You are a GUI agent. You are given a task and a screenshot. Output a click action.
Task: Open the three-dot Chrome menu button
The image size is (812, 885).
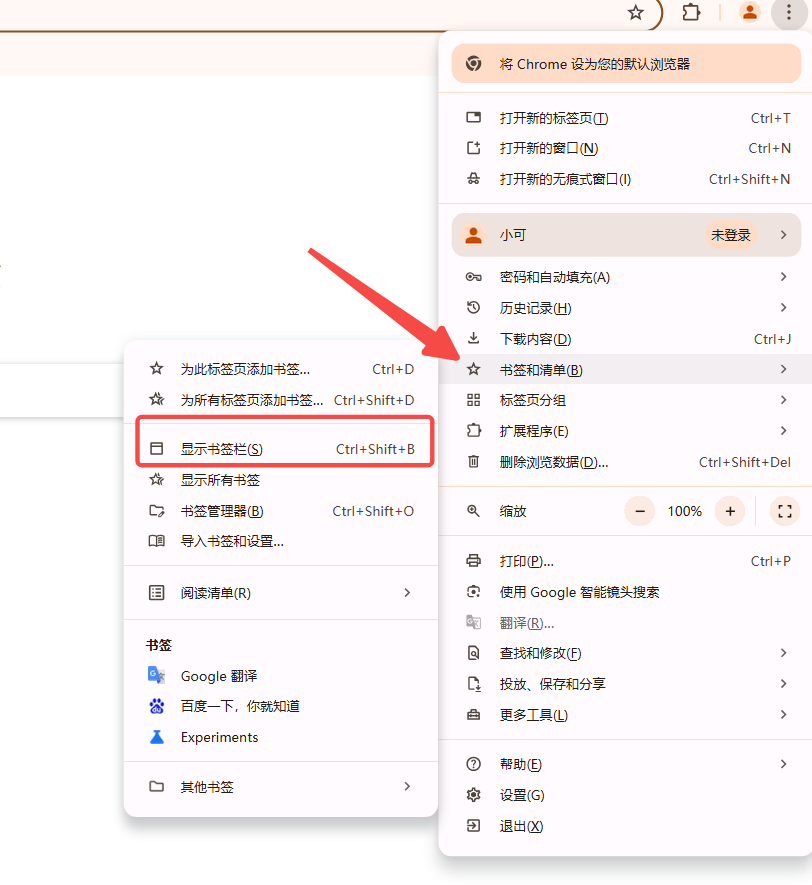788,12
